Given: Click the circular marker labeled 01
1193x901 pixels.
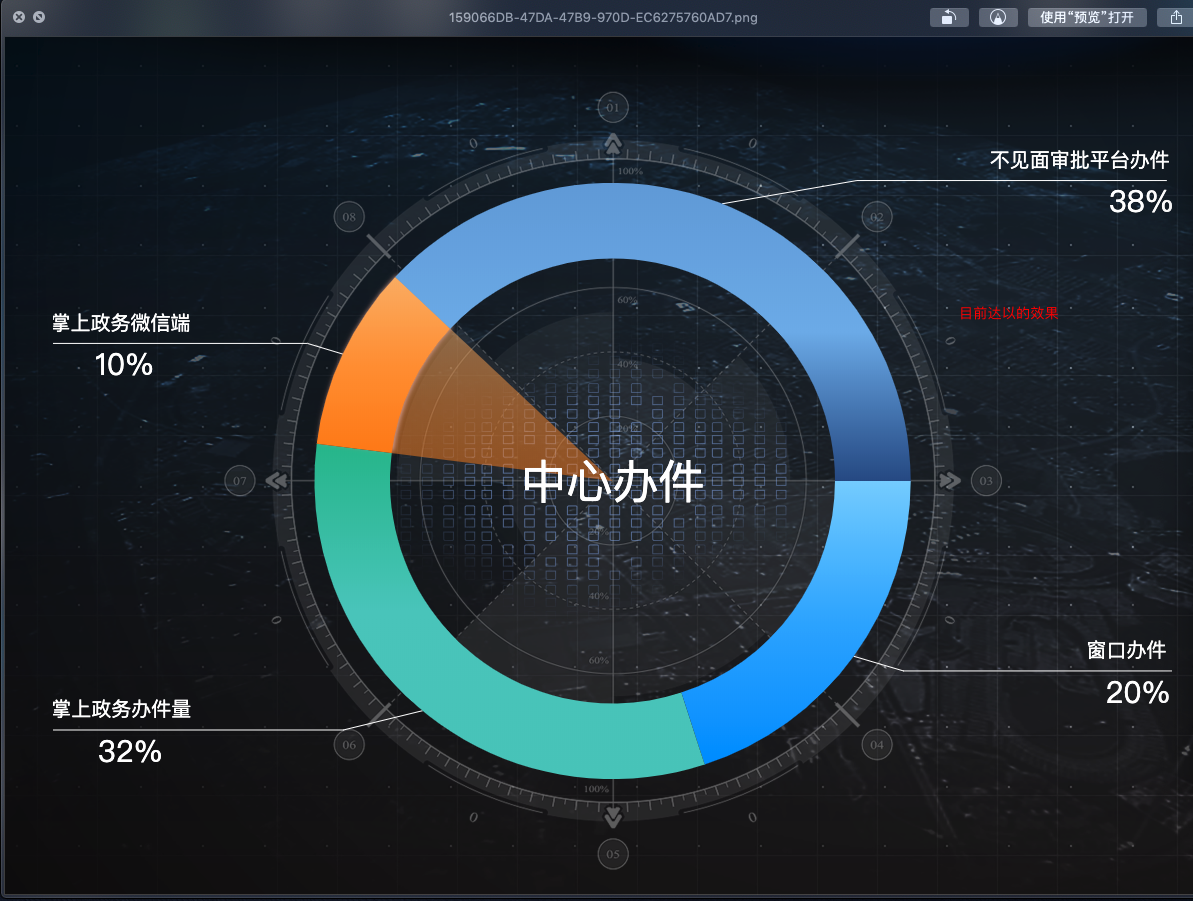Looking at the screenshot, I should point(613,107).
